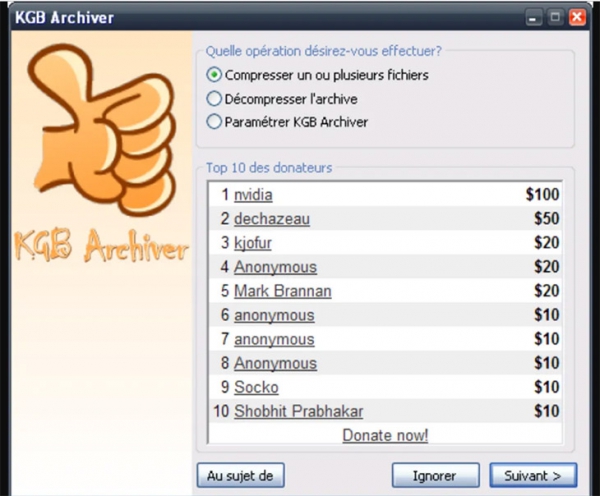Click the Quelle opération désirez-vous effectuer? heading
Screen dimensions: 600x496
coord(323,51)
